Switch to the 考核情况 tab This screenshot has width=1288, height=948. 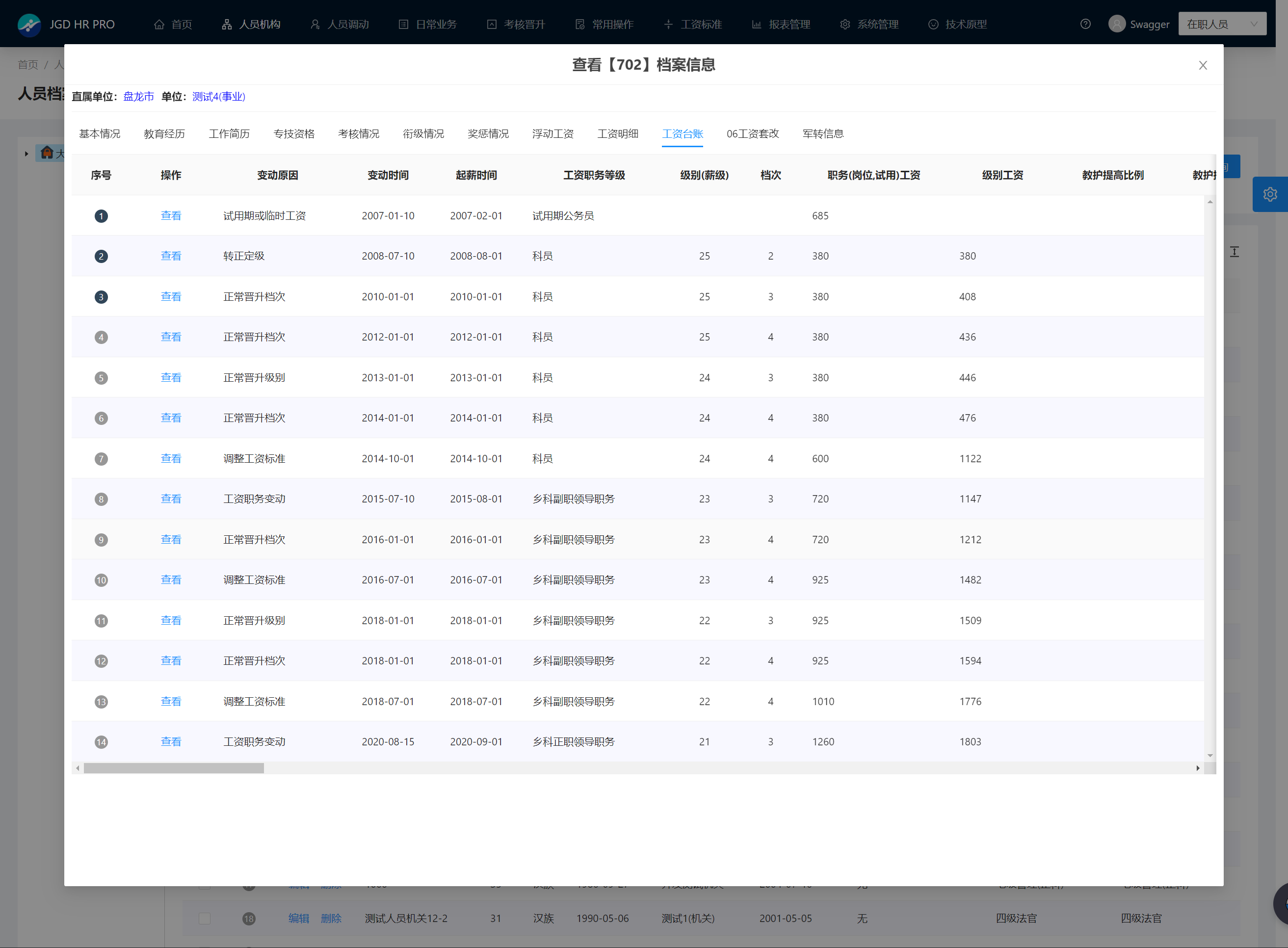pos(359,133)
